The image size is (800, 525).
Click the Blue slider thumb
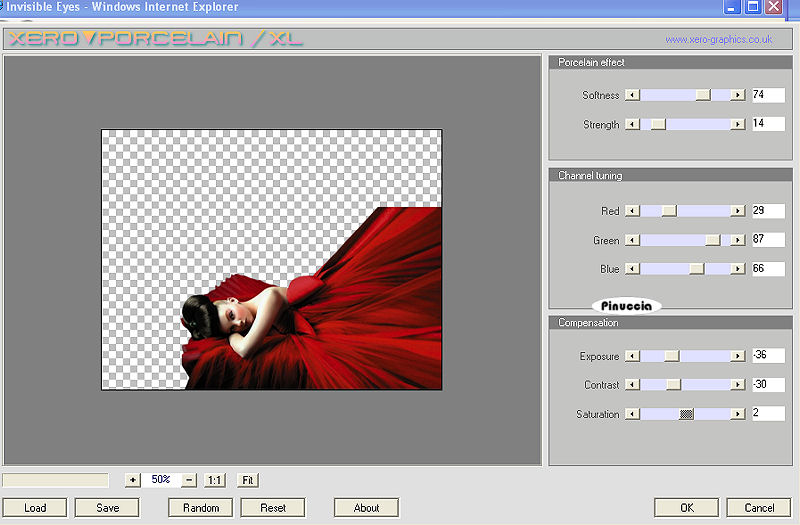(696, 269)
